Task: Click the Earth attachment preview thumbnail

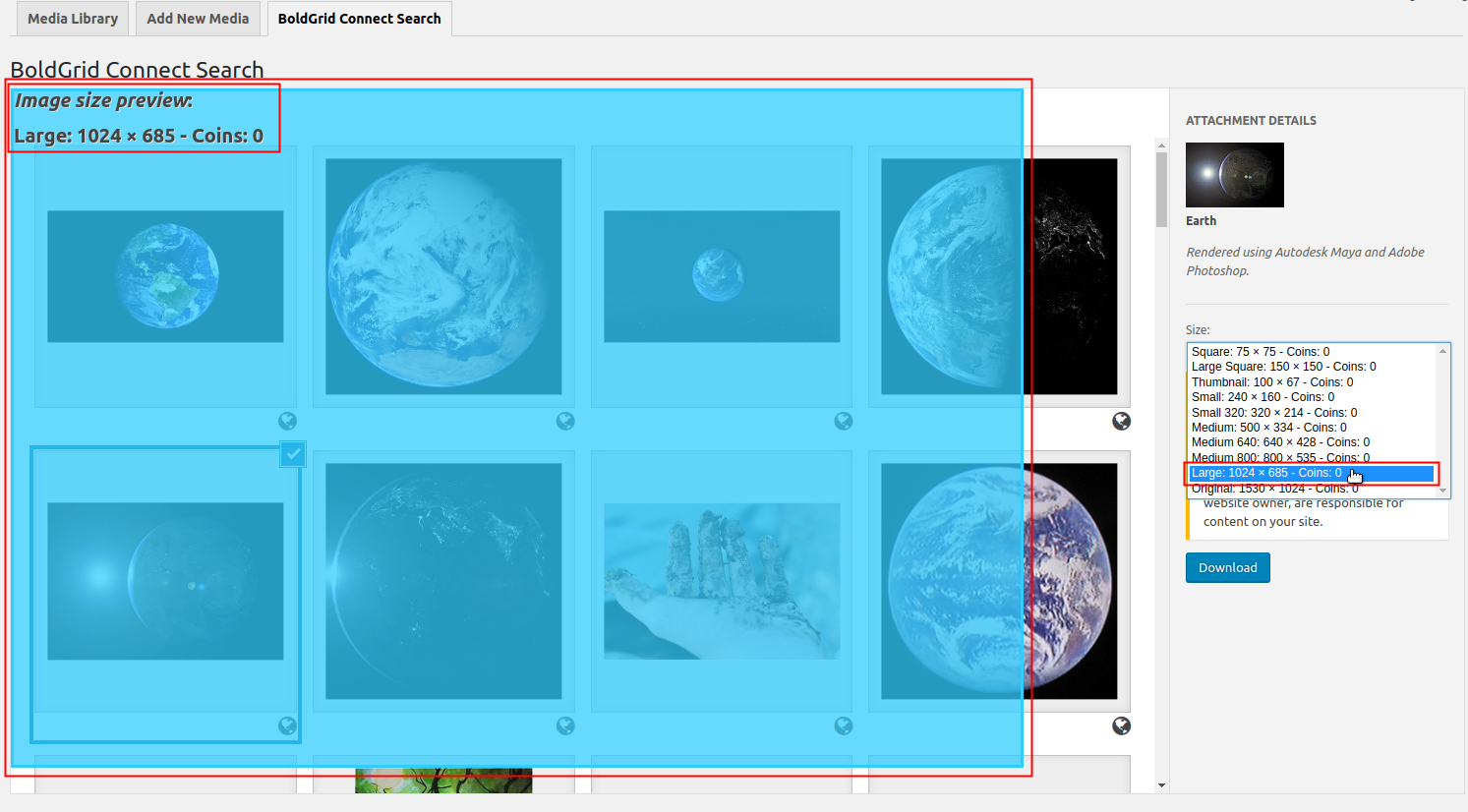Action: point(1234,175)
